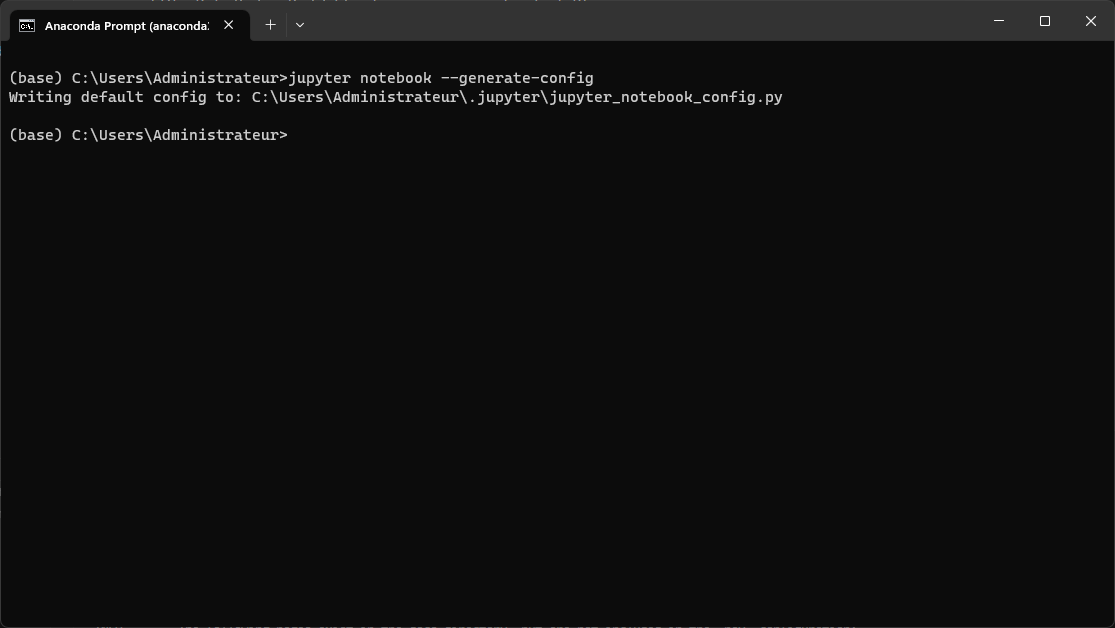The height and width of the screenshot is (628, 1115).
Task: Click the word jupyter in the command line
Action: pyautogui.click(x=319, y=78)
